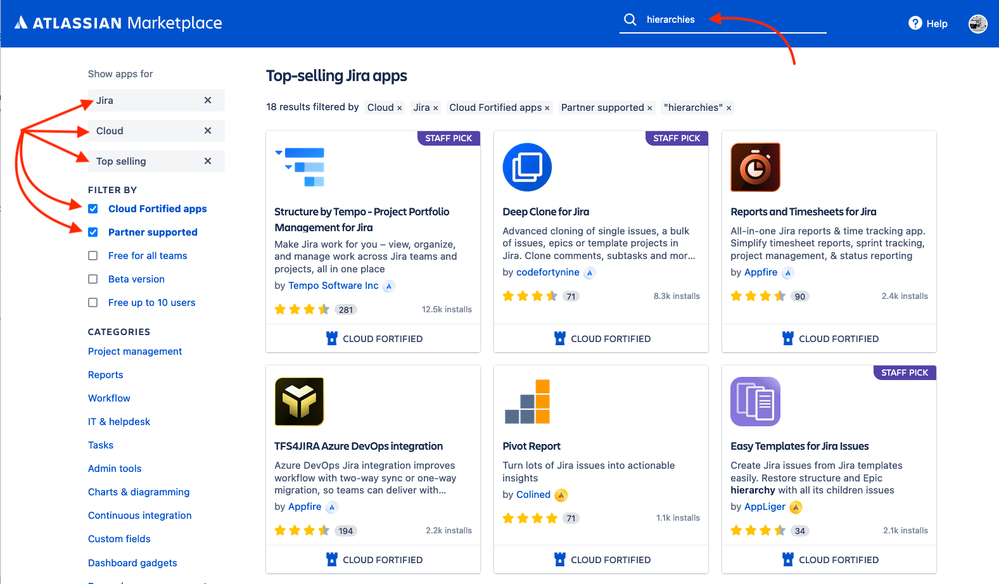This screenshot has width=999, height=584.
Task: Open the Atlassian Marketplace logo home link
Action: point(119,23)
